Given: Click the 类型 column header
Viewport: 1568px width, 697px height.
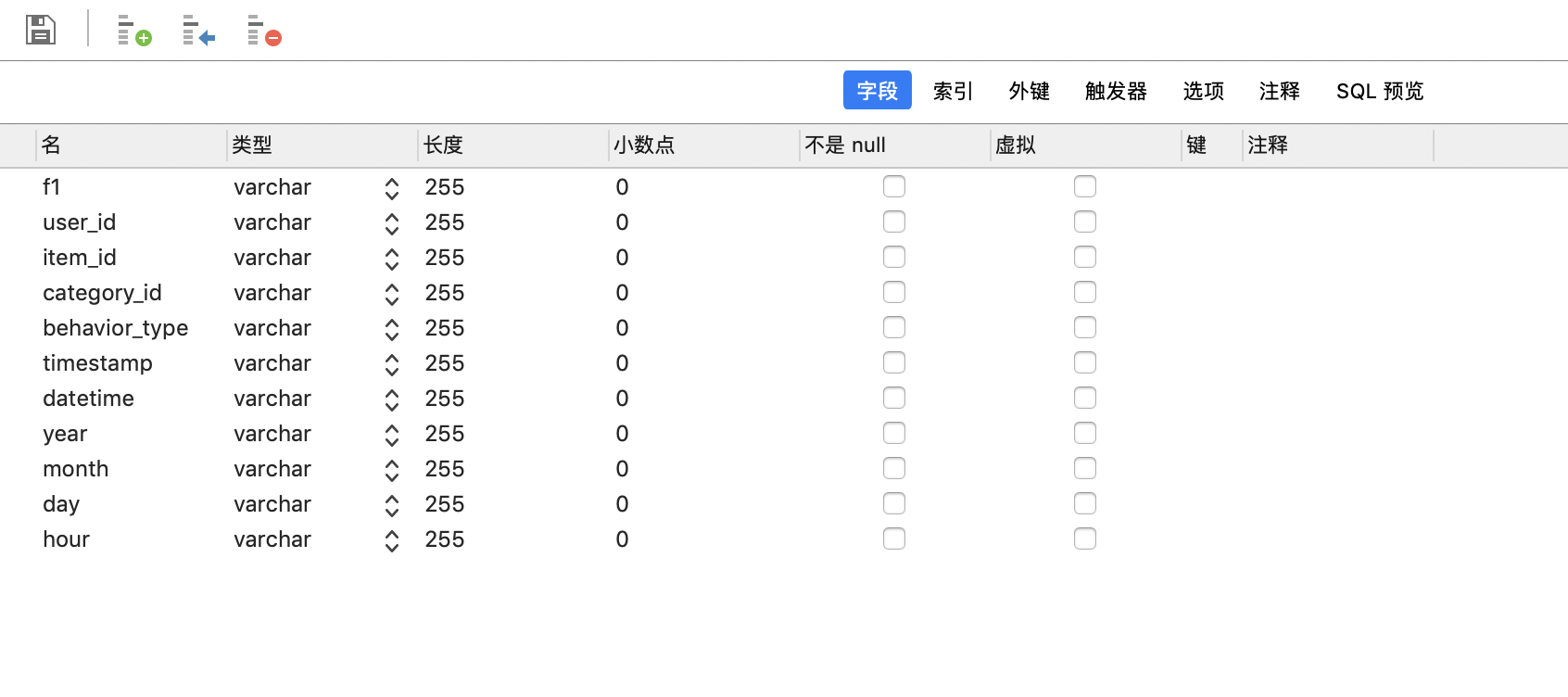Looking at the screenshot, I should [322, 145].
